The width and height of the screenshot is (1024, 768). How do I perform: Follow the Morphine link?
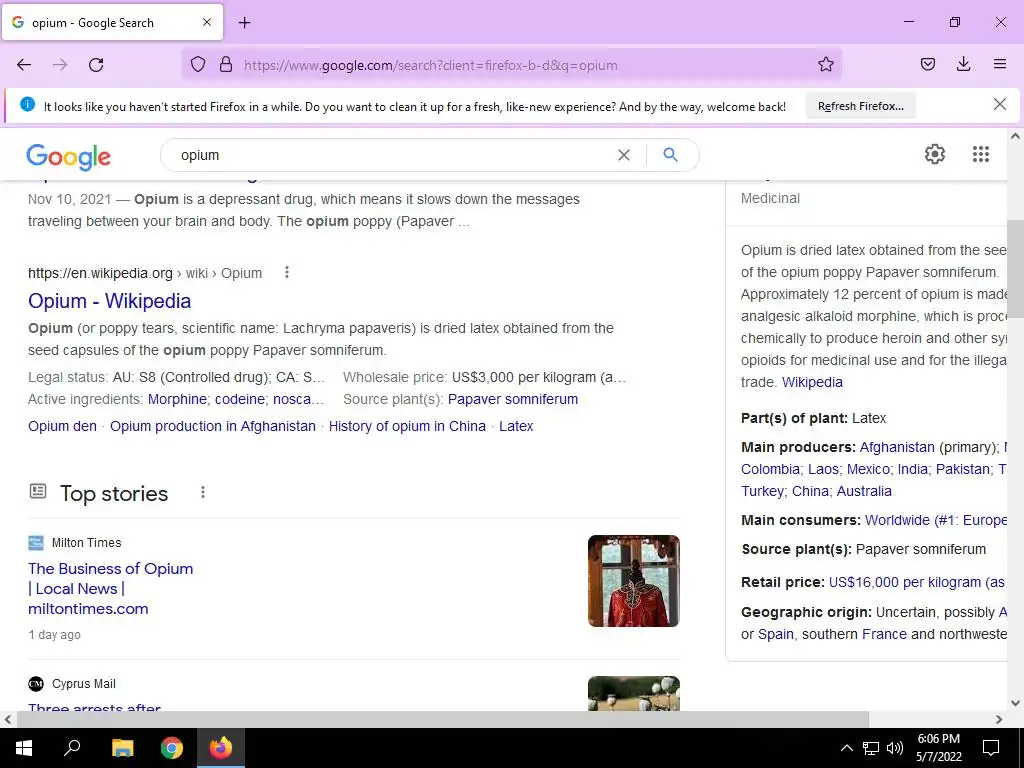[x=177, y=399]
